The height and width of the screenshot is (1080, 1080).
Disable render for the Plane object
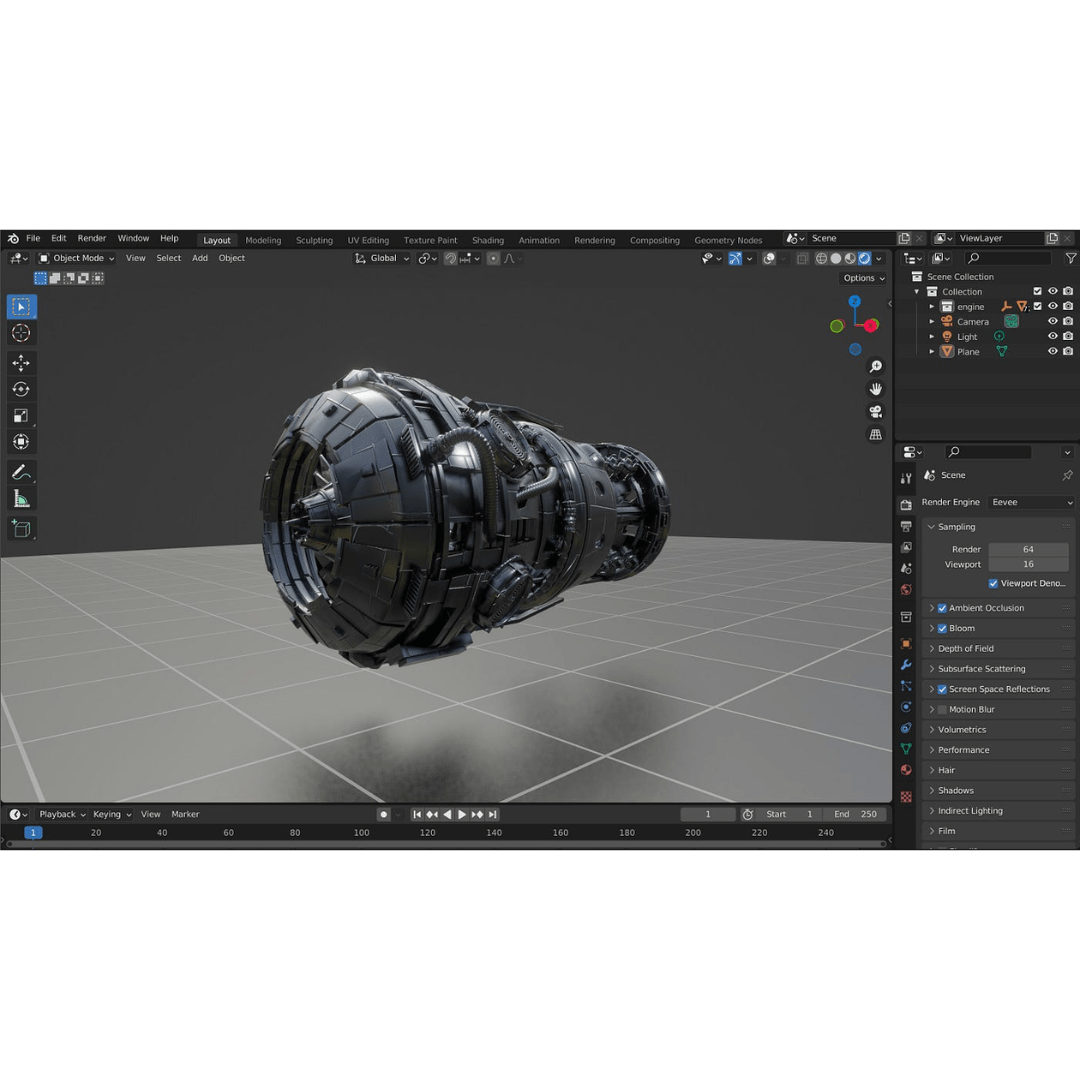pos(1068,351)
